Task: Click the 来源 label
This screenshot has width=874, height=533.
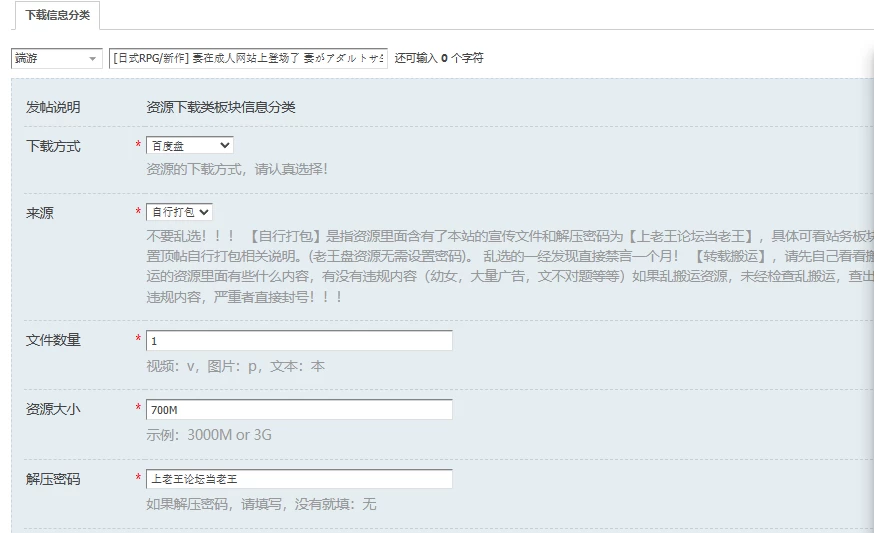Action: pos(40,213)
